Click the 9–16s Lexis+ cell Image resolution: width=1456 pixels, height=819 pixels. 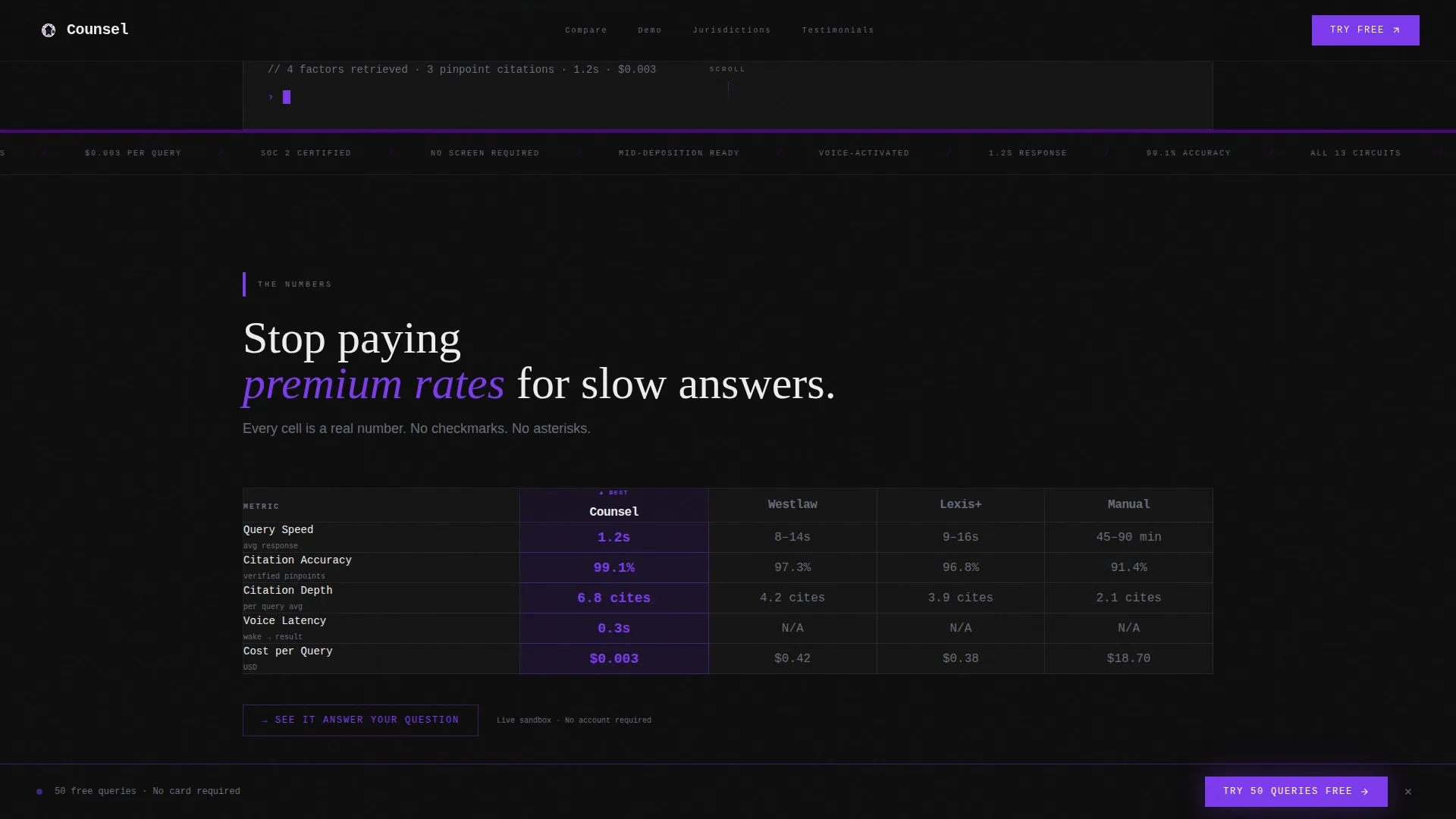[x=961, y=538]
